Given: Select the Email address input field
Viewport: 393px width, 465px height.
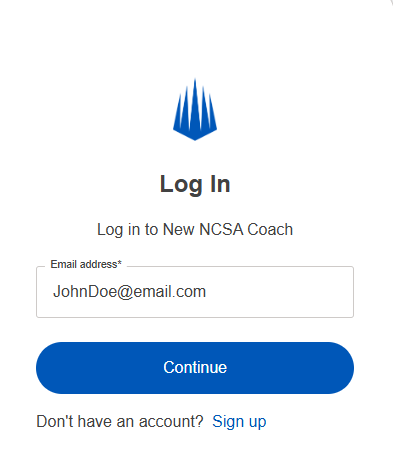Looking at the screenshot, I should tap(195, 292).
